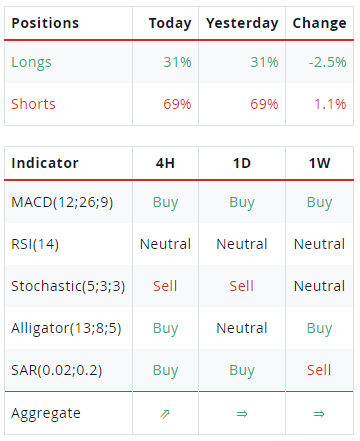
Task: Select the 1W column header
Action: [x=319, y=163]
